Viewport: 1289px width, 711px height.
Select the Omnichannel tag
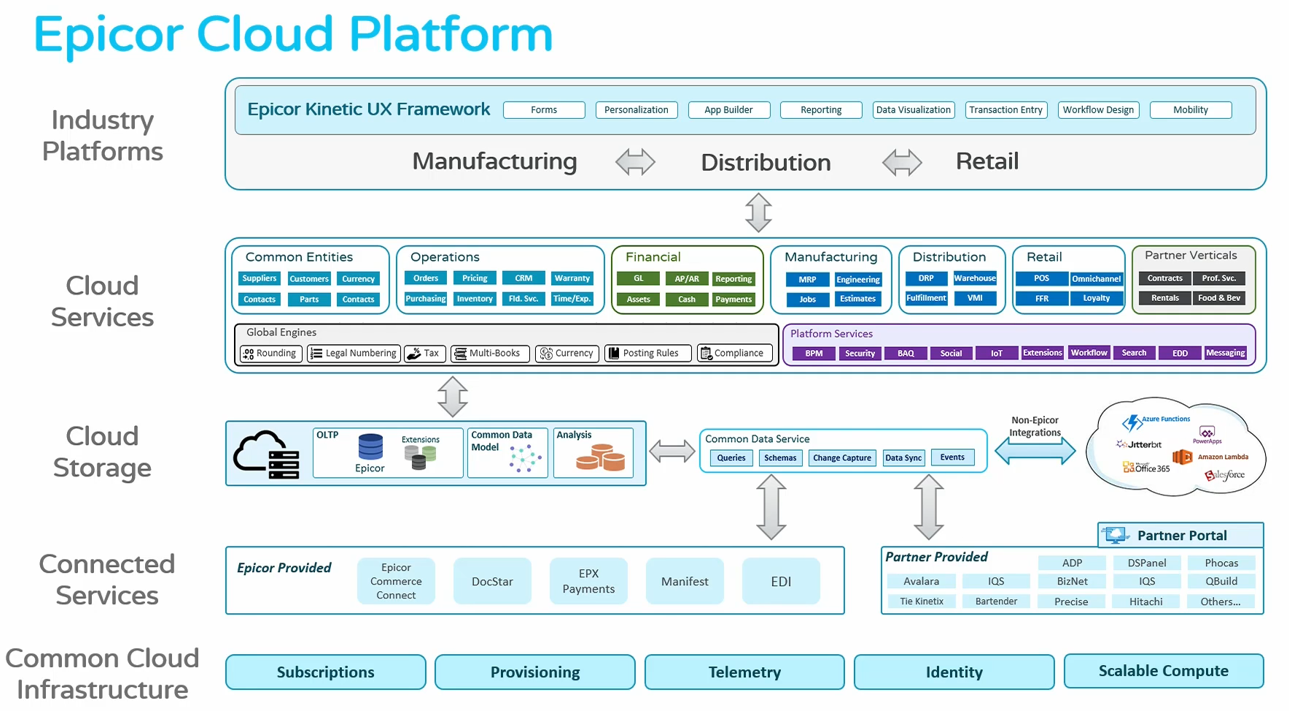[1096, 279]
